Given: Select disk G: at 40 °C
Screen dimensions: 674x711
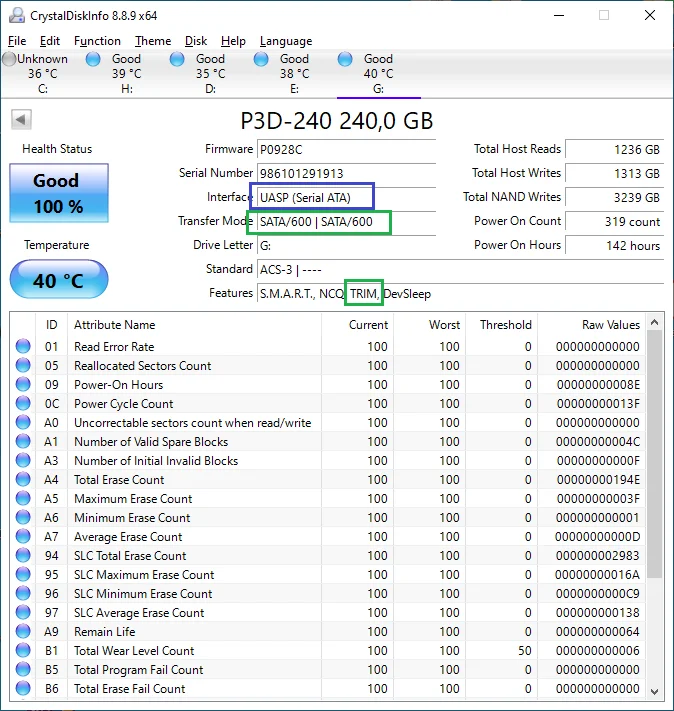Looking at the screenshot, I should [x=379, y=73].
